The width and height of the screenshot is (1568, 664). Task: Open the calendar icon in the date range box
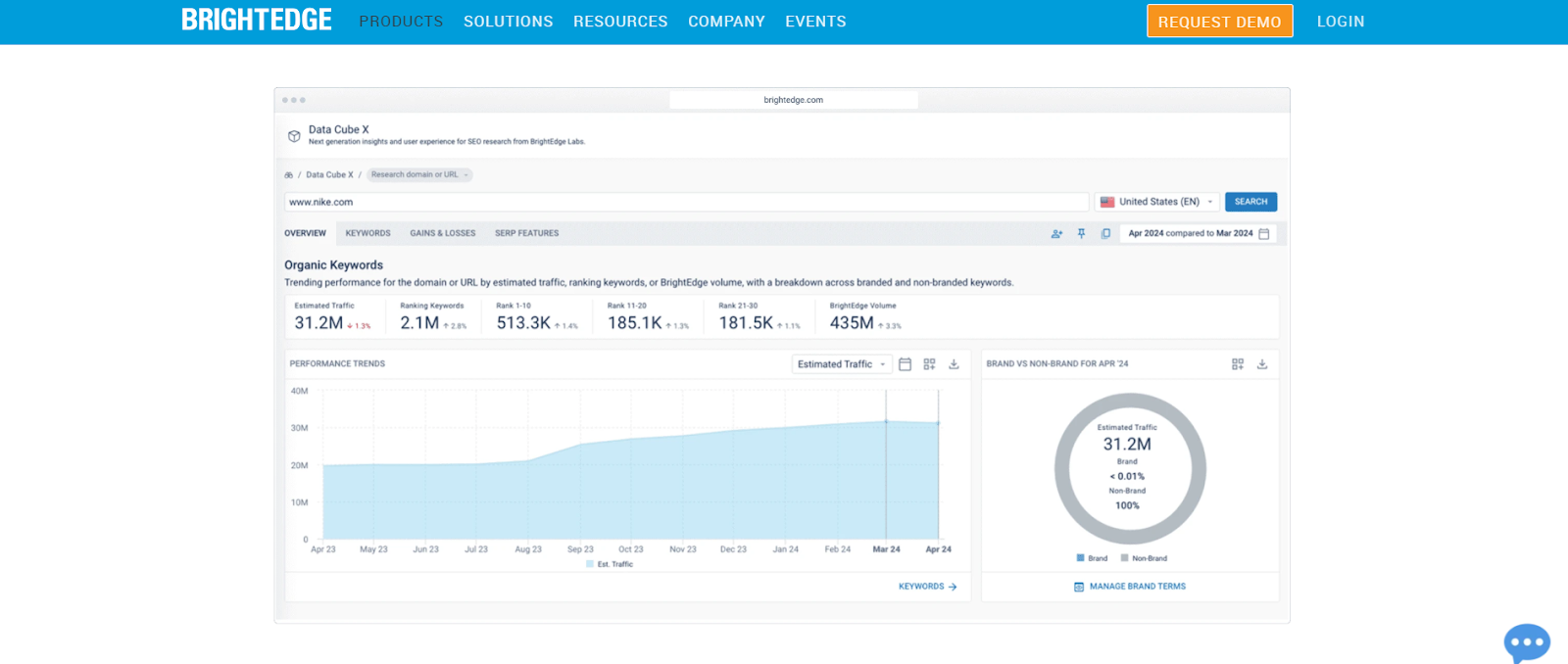[1264, 234]
